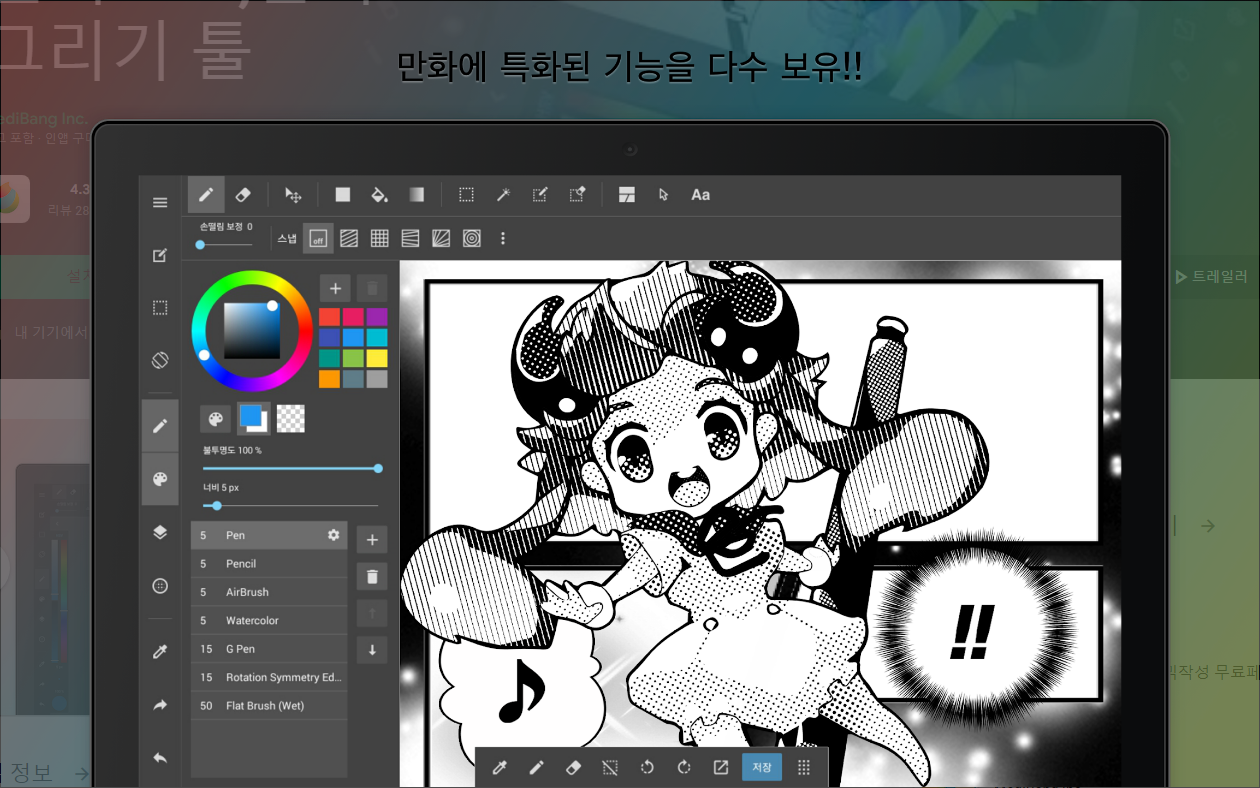Pick the Eyedropper tool in the left sidebar
The width and height of the screenshot is (1260, 788).
click(x=159, y=651)
